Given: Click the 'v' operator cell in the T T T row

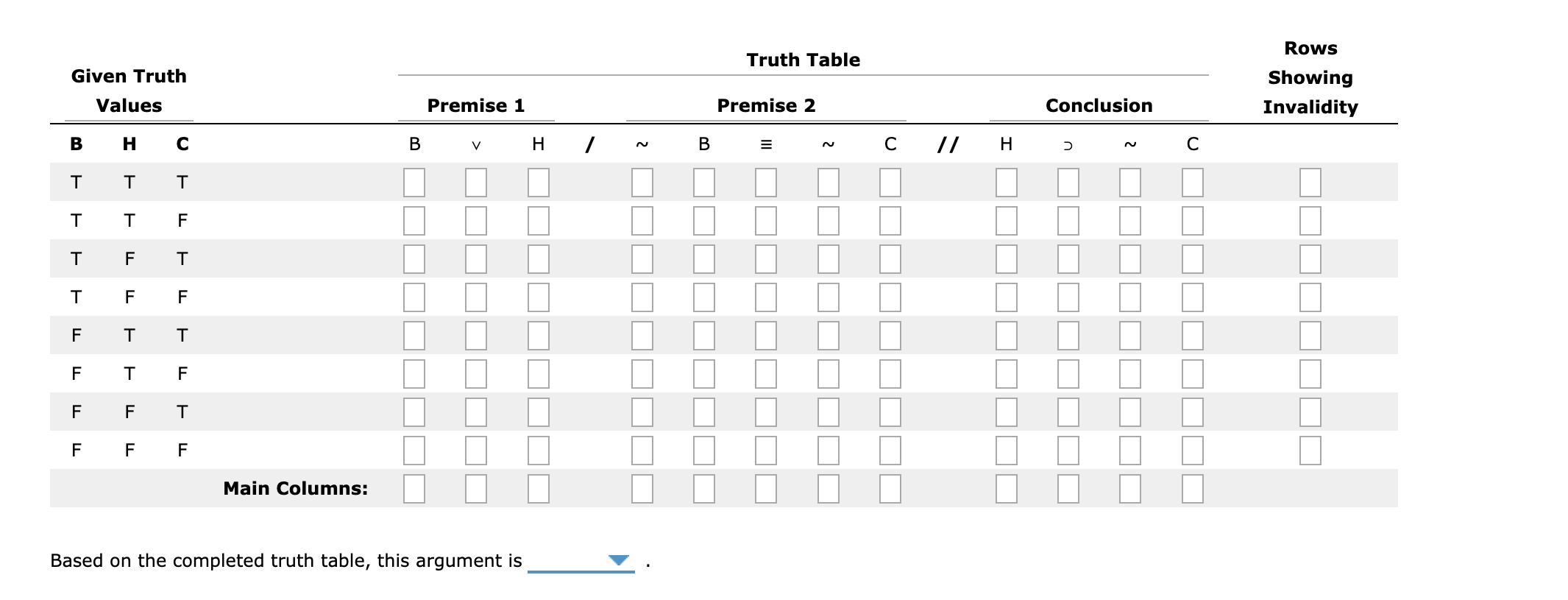Looking at the screenshot, I should click(475, 182).
